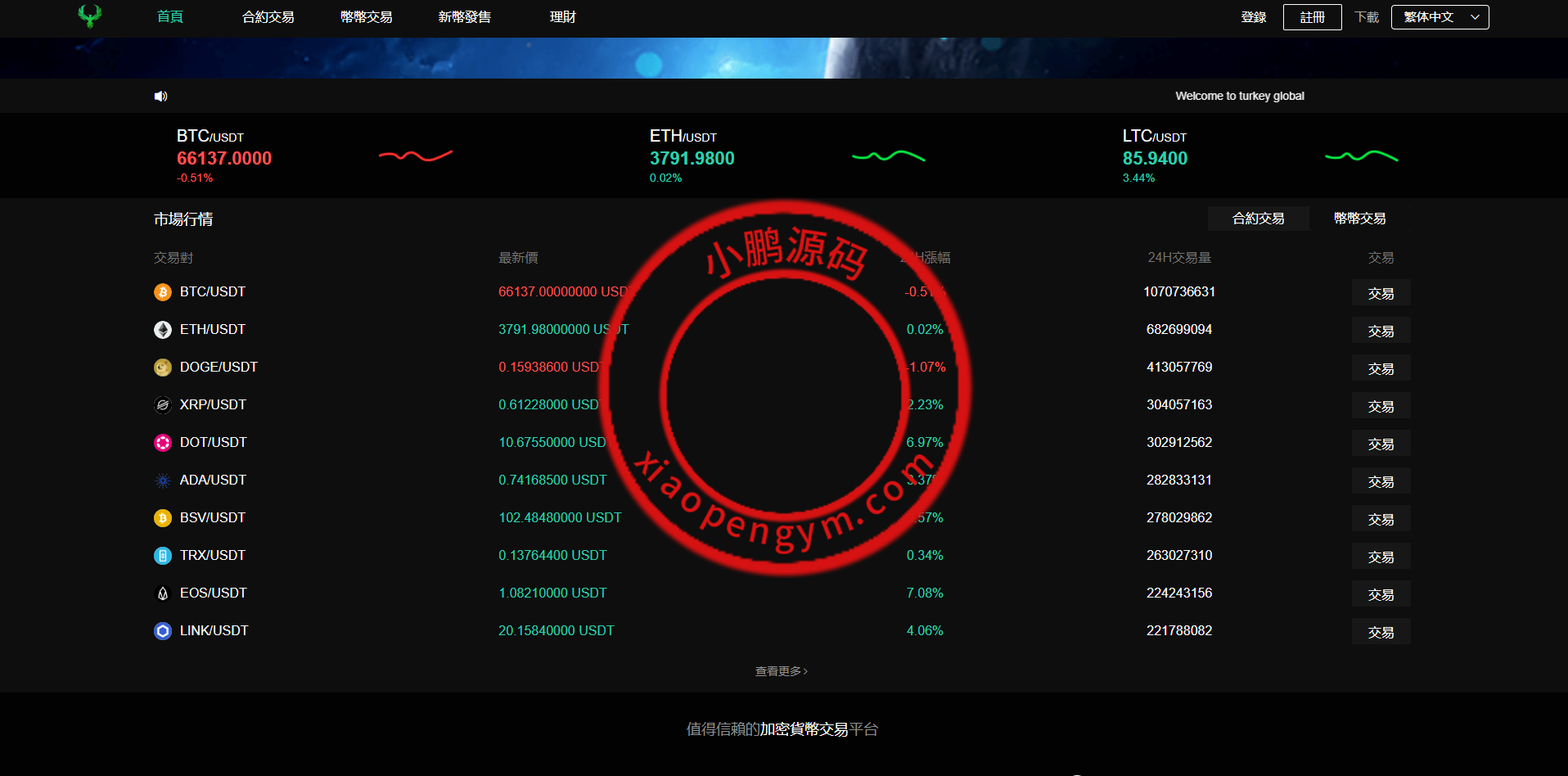This screenshot has height=776, width=1568.
Task: Click the speaker announcement icon
Action: pyautogui.click(x=160, y=97)
